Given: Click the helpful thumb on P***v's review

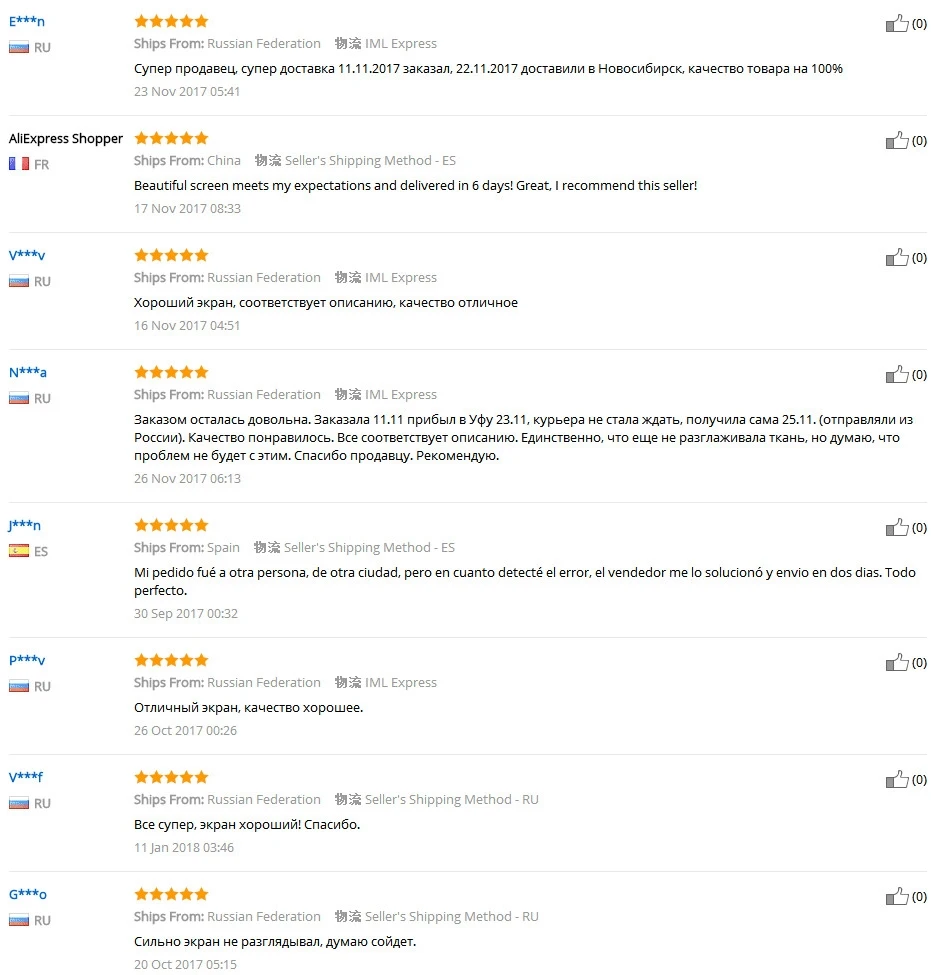Looking at the screenshot, I should click(x=897, y=662).
